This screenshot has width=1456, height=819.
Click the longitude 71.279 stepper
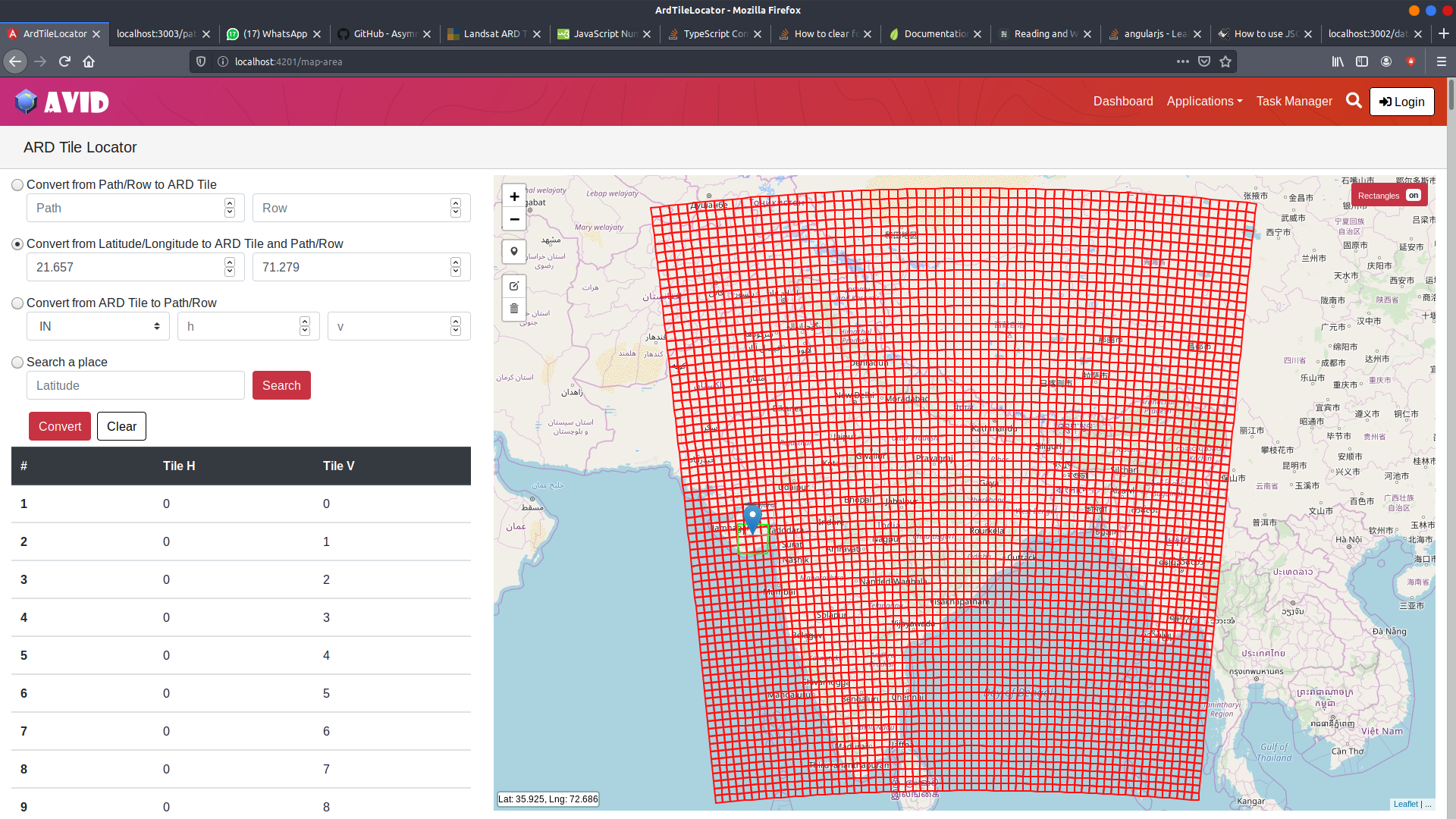pyautogui.click(x=456, y=267)
